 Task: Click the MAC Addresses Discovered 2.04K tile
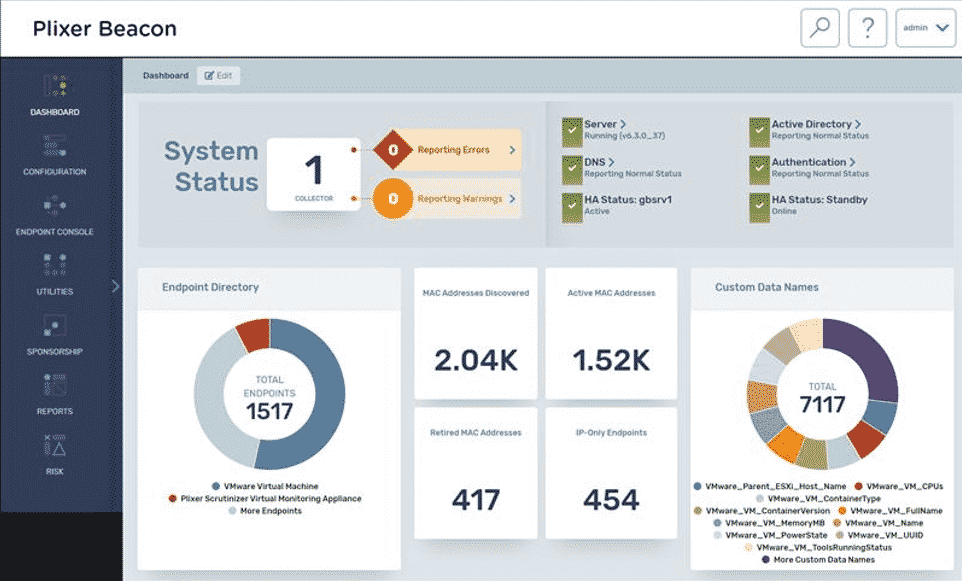475,333
